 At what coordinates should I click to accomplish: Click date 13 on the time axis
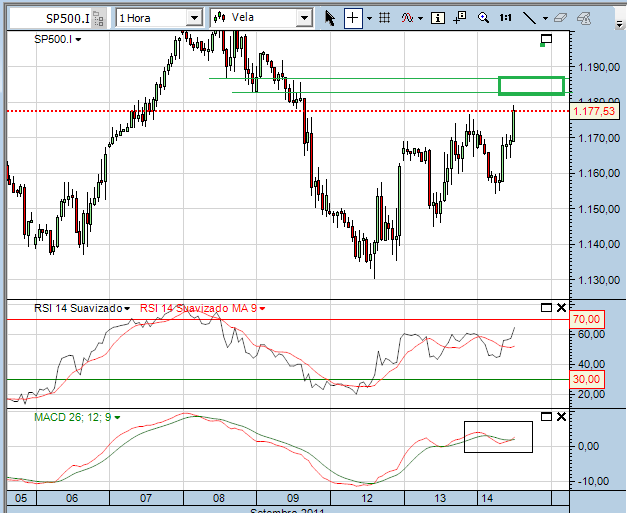tap(440, 498)
